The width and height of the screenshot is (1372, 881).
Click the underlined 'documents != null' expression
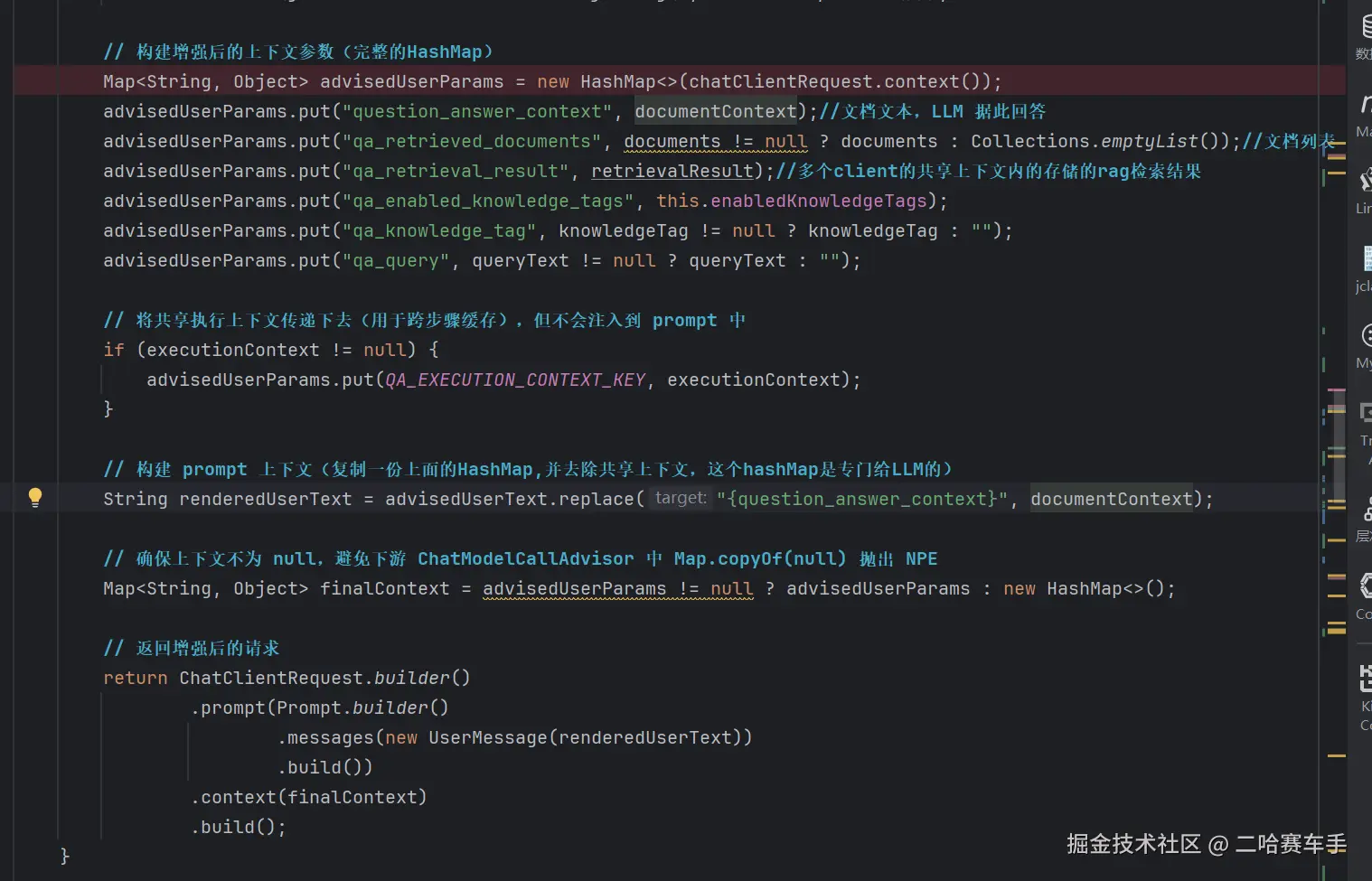click(716, 141)
